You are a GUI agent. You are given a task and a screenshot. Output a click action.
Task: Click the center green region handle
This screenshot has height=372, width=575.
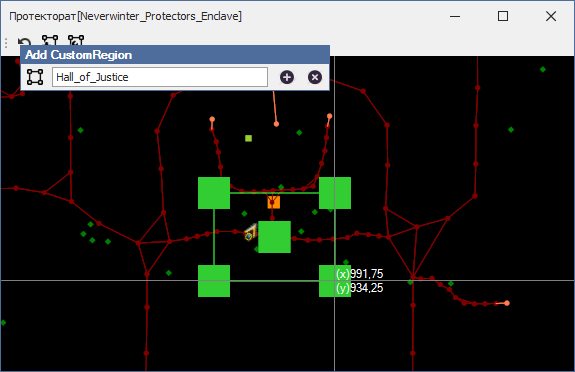tap(274, 237)
